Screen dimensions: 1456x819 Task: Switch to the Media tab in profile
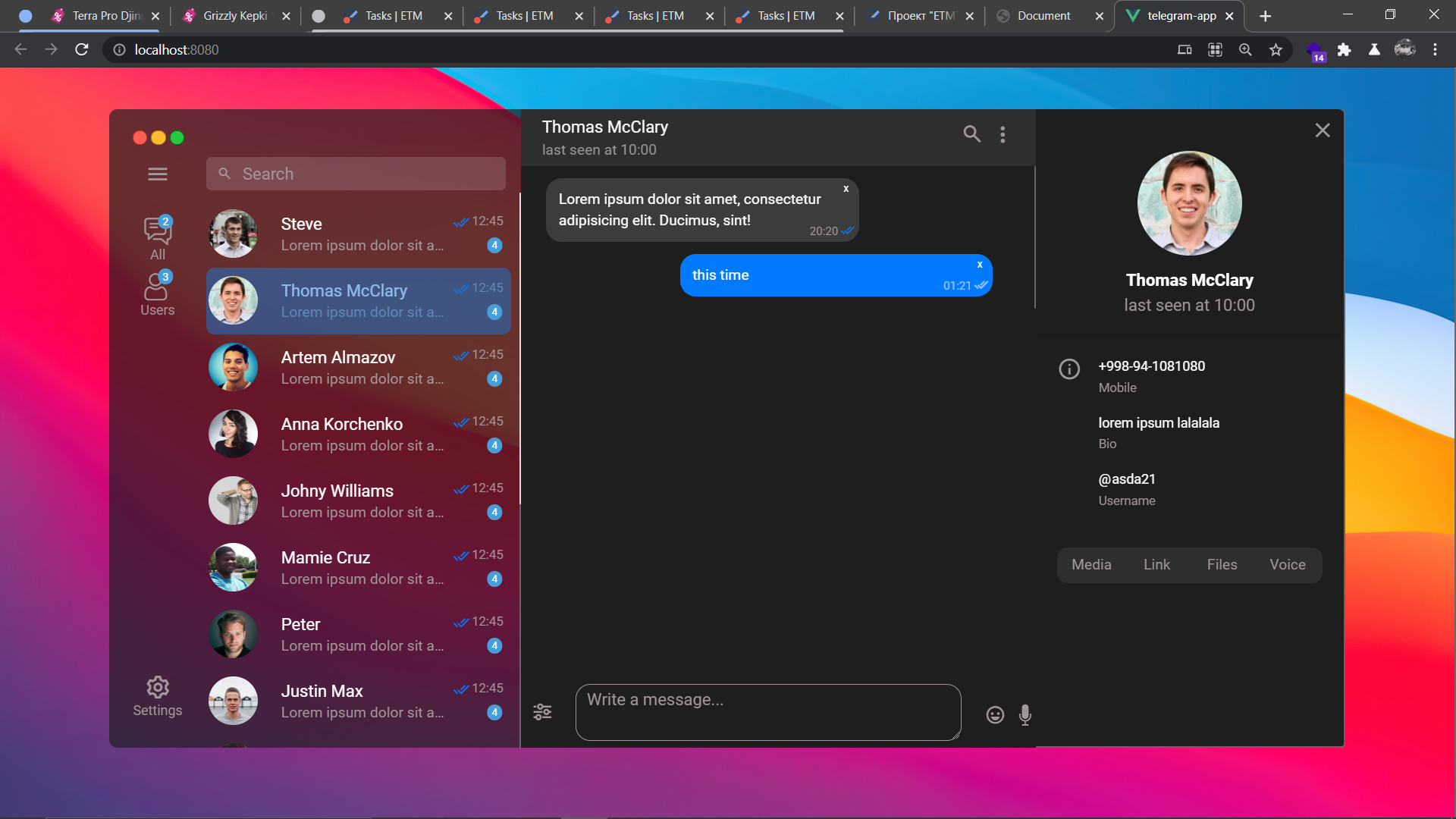point(1090,564)
